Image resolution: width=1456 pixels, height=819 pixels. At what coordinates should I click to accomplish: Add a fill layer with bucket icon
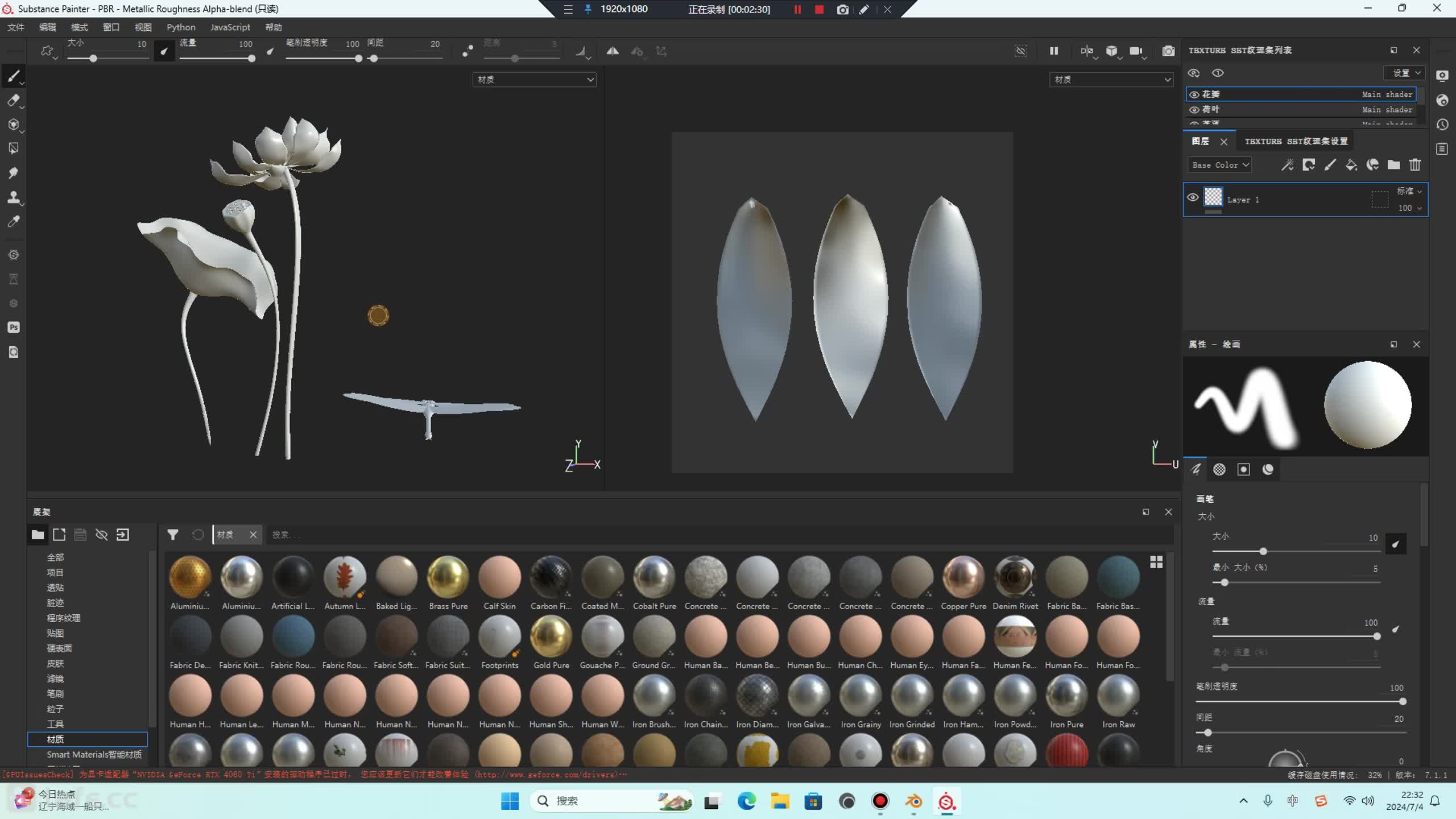pyautogui.click(x=1351, y=165)
